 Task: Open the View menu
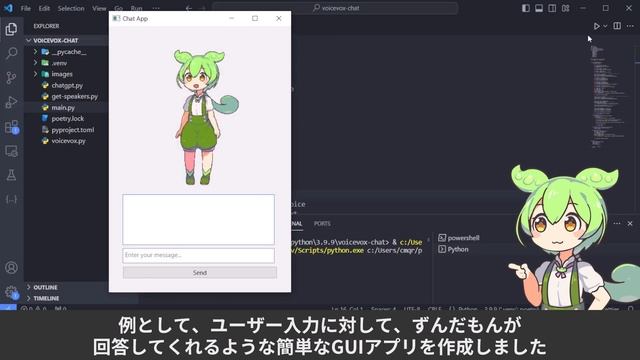click(99, 8)
